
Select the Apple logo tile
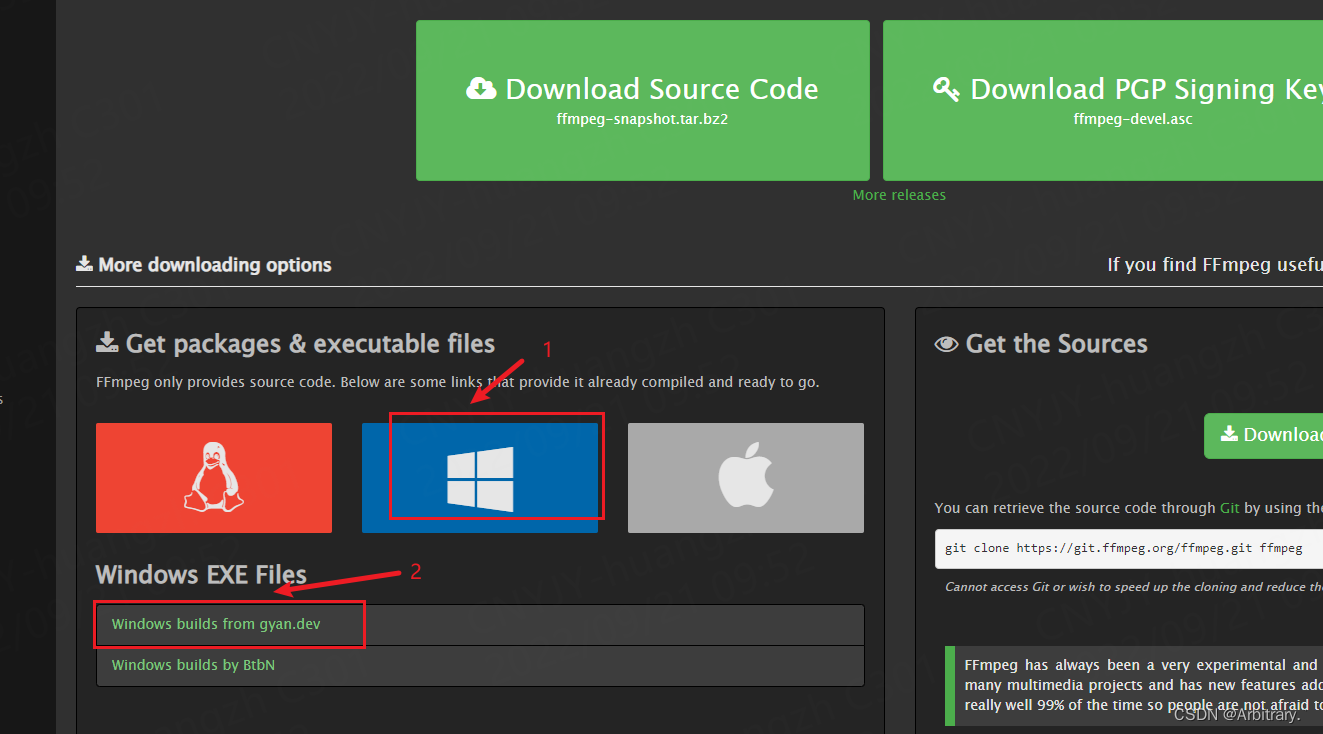tap(745, 477)
